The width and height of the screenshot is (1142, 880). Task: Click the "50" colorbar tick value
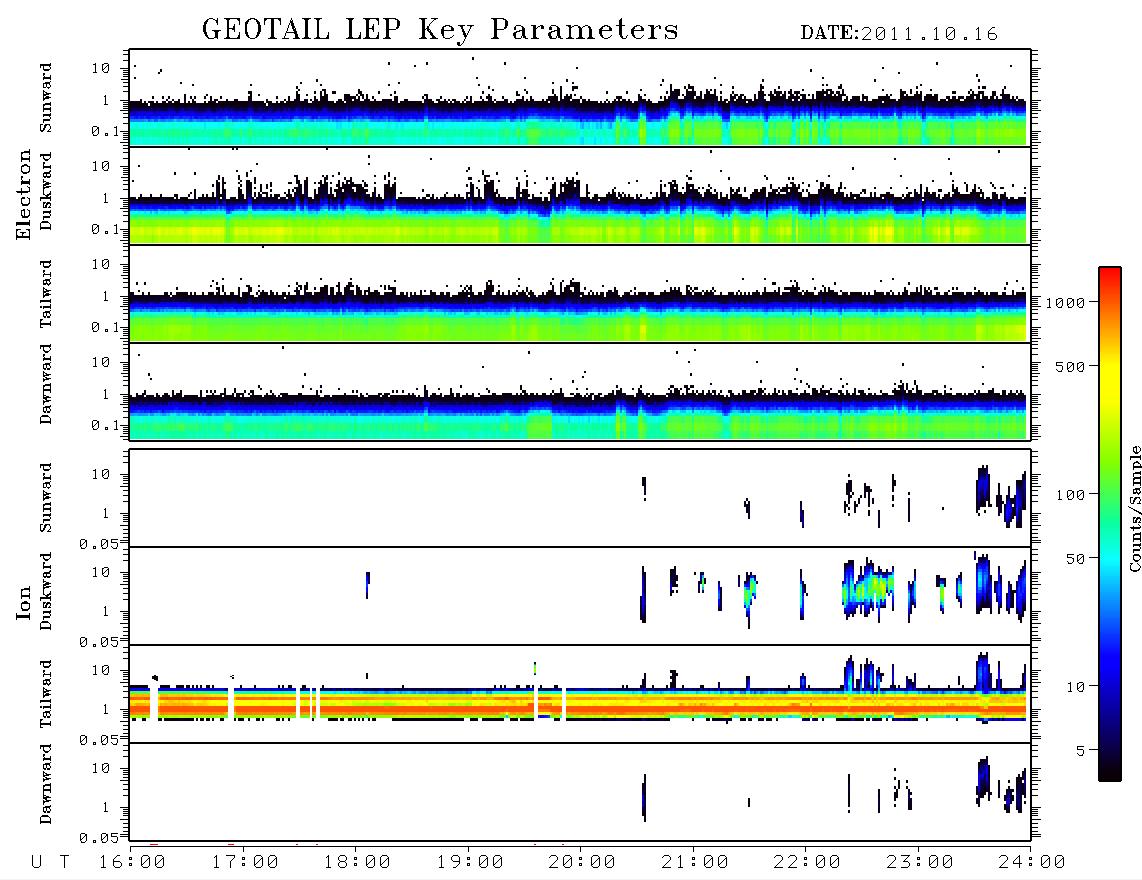point(1075,559)
